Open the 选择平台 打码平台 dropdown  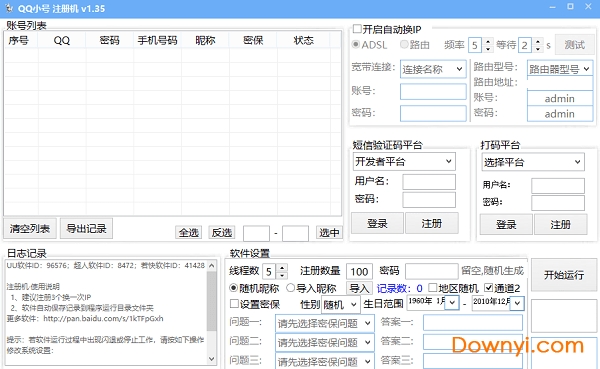click(533, 162)
